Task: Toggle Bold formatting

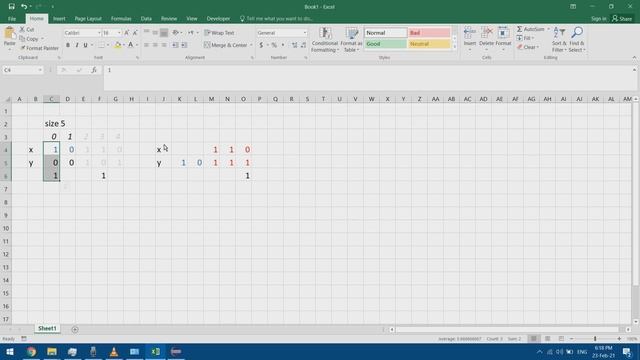Action: (x=68, y=45)
